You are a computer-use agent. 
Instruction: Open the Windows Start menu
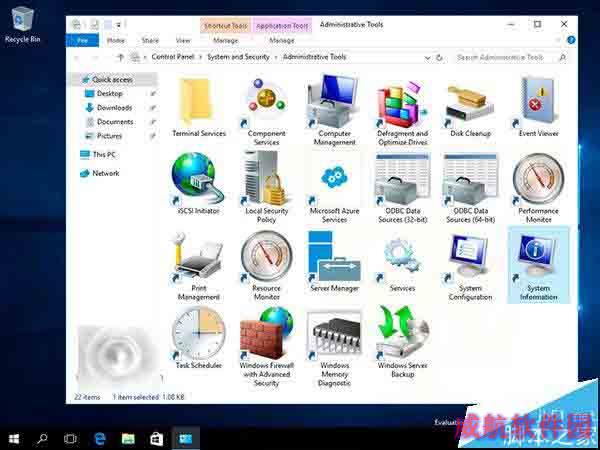(x=14, y=439)
